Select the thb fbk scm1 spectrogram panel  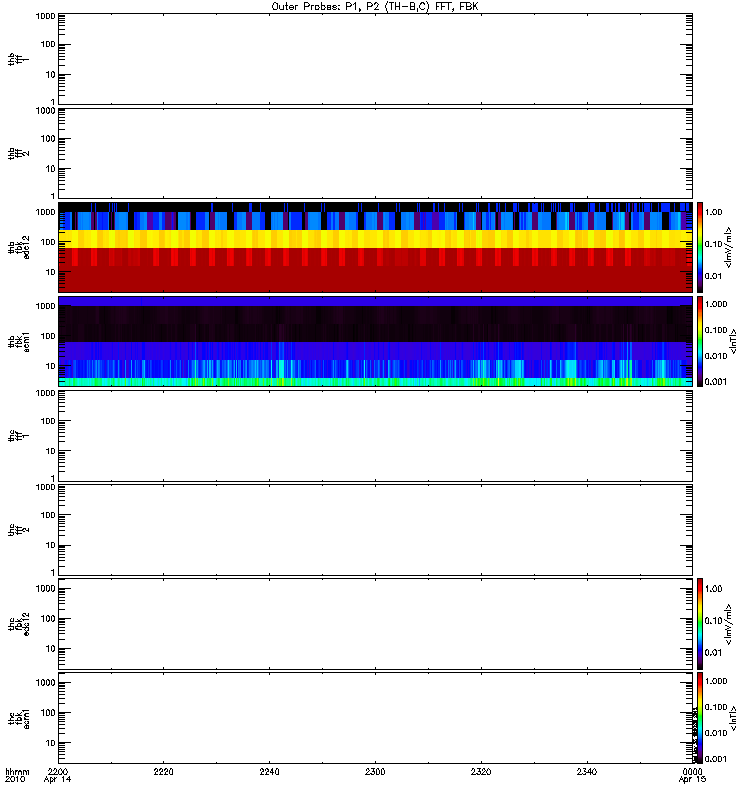[x=375, y=341]
